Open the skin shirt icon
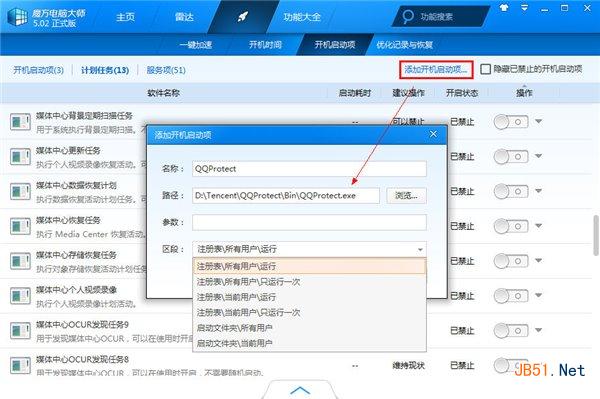Image resolution: width=600 pixels, height=399 pixels. (504, 8)
